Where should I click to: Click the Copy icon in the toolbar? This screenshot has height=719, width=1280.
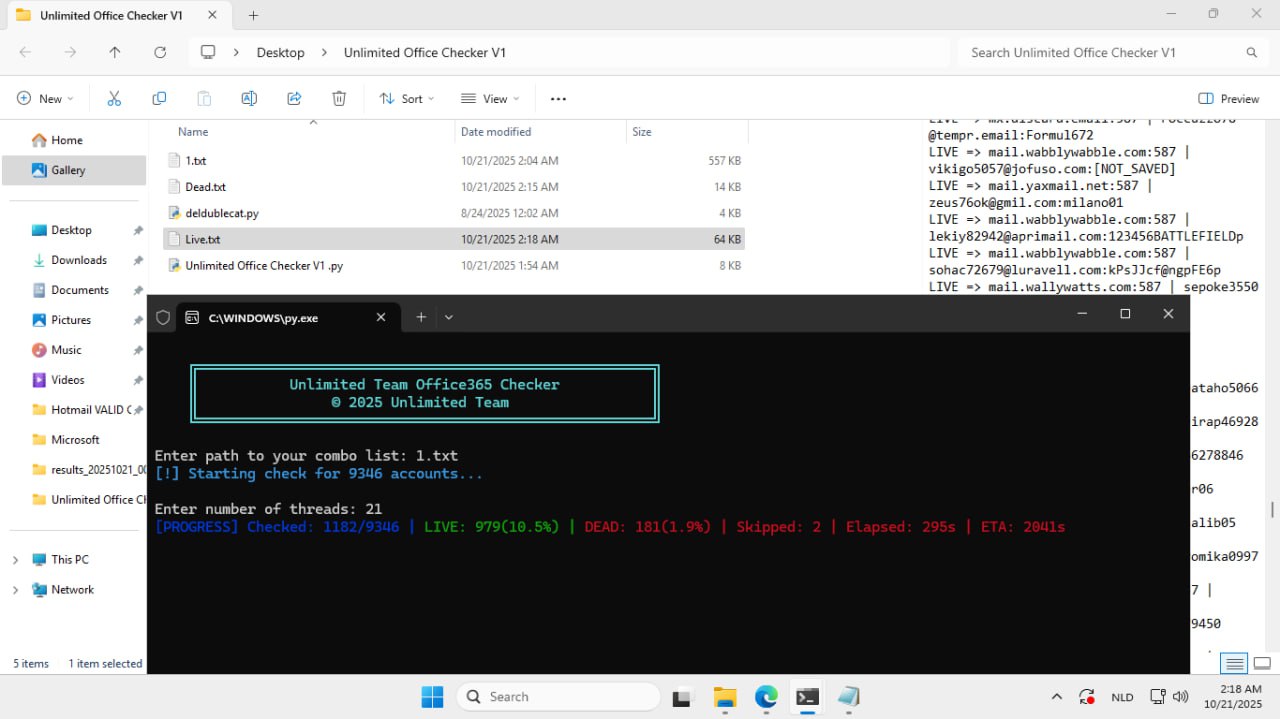coord(159,98)
